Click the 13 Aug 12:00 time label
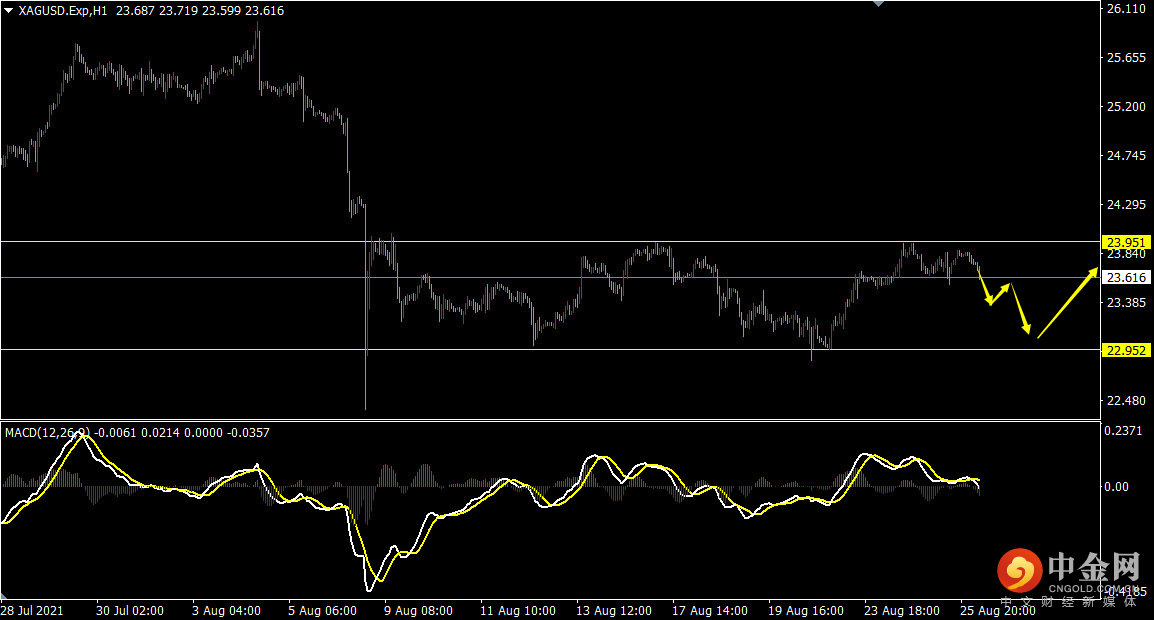The height and width of the screenshot is (620, 1154). (614, 611)
